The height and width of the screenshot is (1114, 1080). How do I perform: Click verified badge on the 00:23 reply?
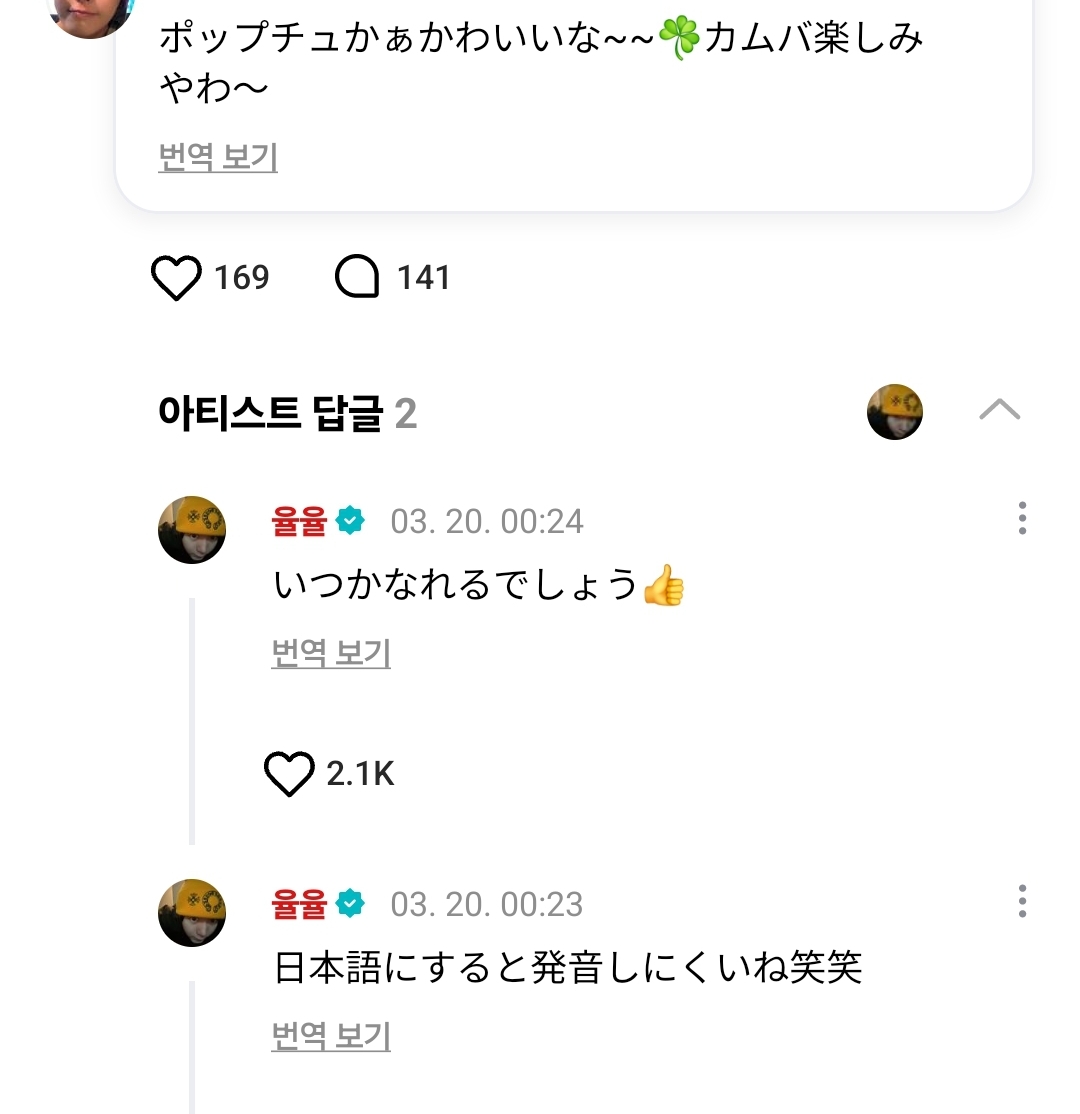pyautogui.click(x=350, y=904)
